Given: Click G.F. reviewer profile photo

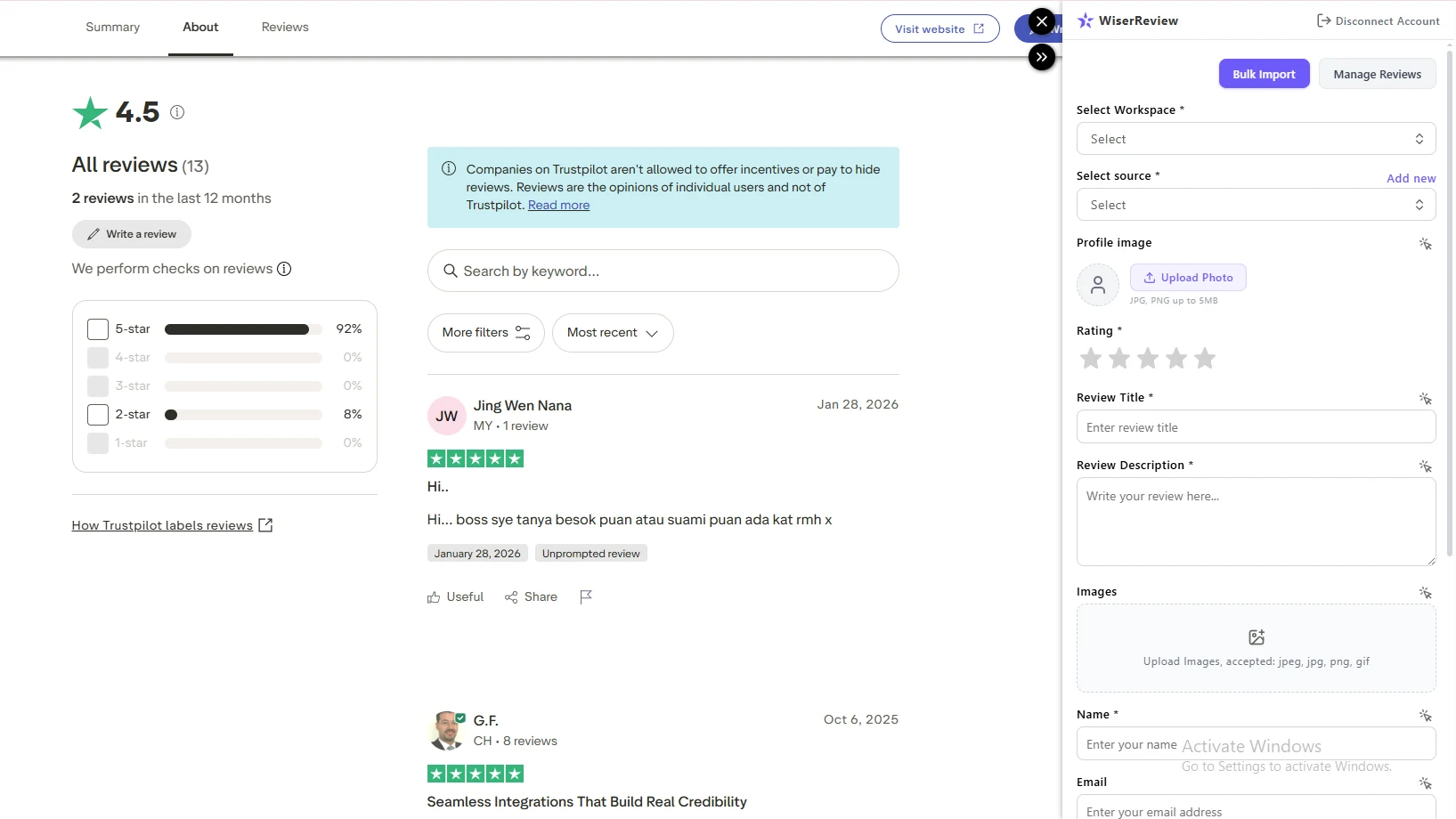Looking at the screenshot, I should click(x=446, y=730).
